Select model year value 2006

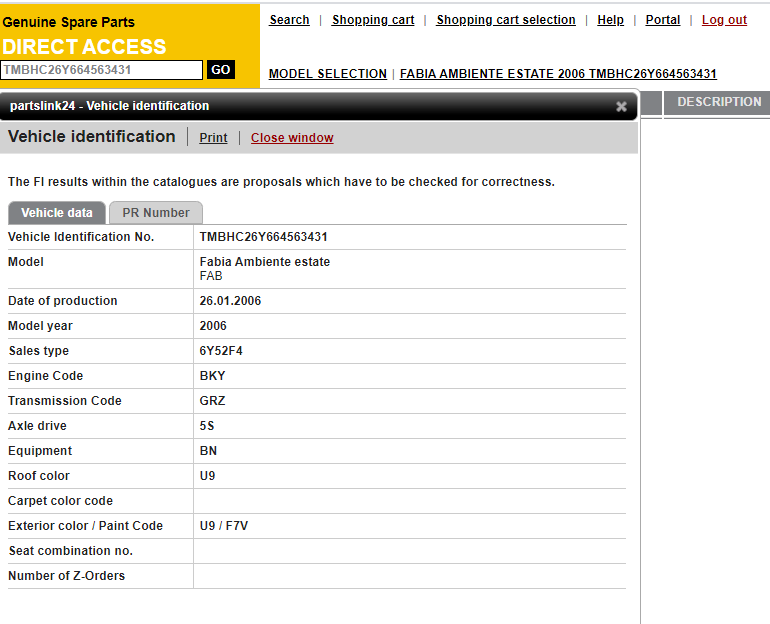coord(213,326)
